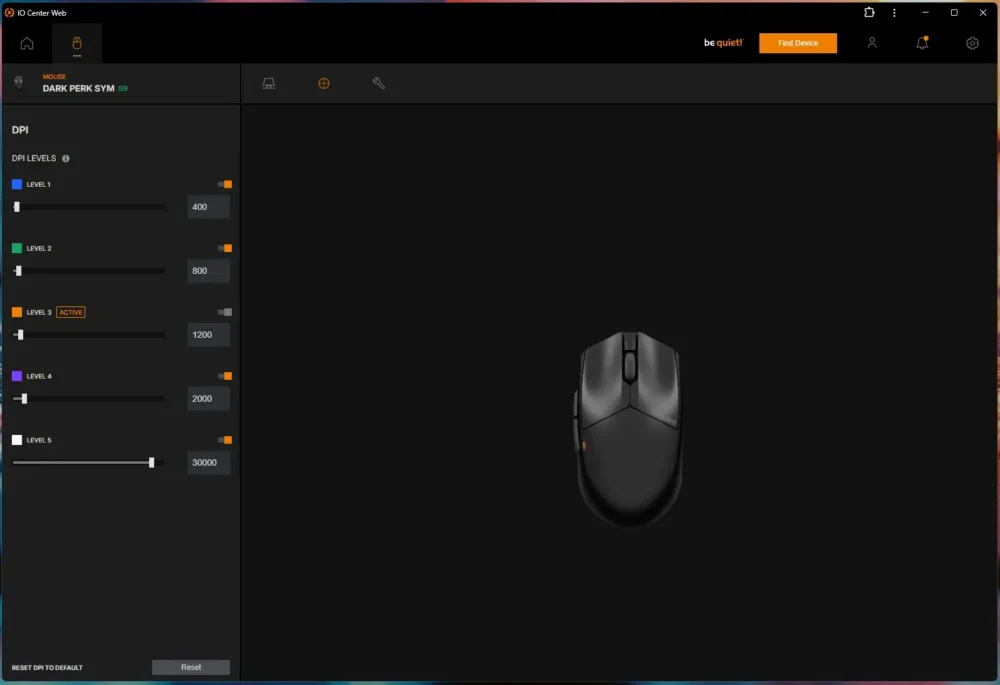Click the Dark Perk Sym mouse thumbnail icon
Screen dimensions: 1000x685
click(x=18, y=82)
